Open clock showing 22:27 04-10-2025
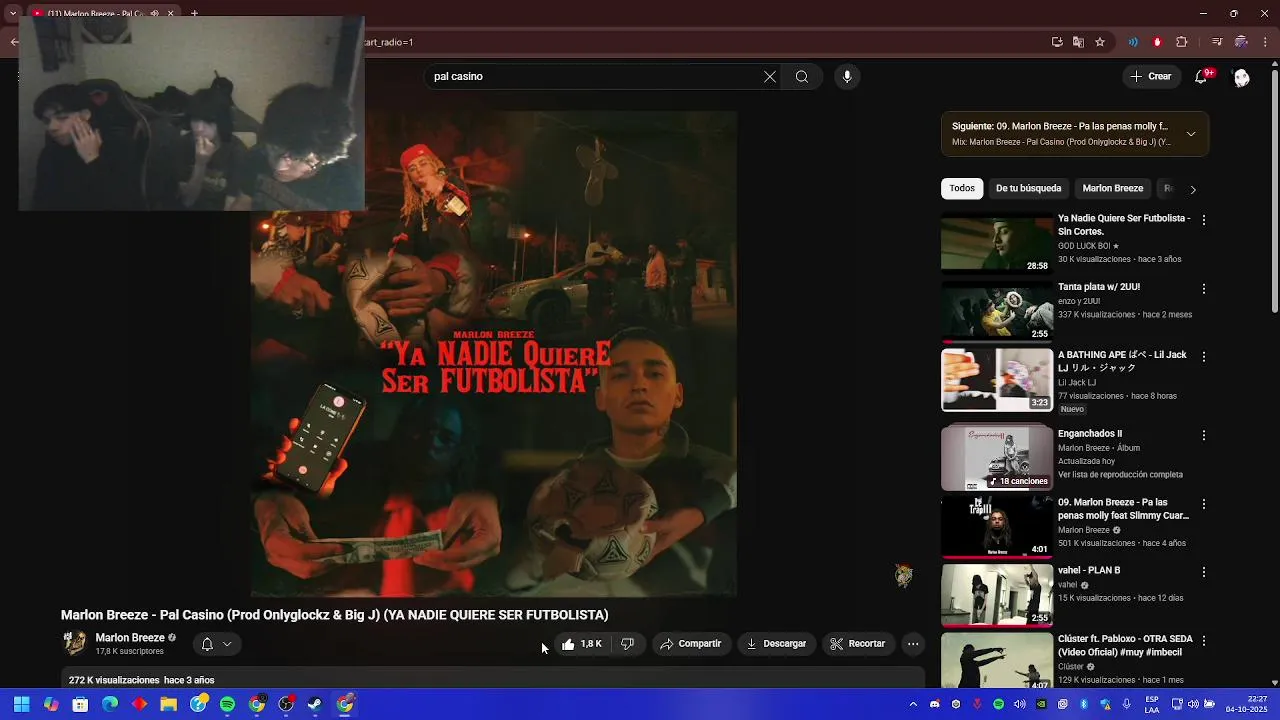 coord(1246,704)
